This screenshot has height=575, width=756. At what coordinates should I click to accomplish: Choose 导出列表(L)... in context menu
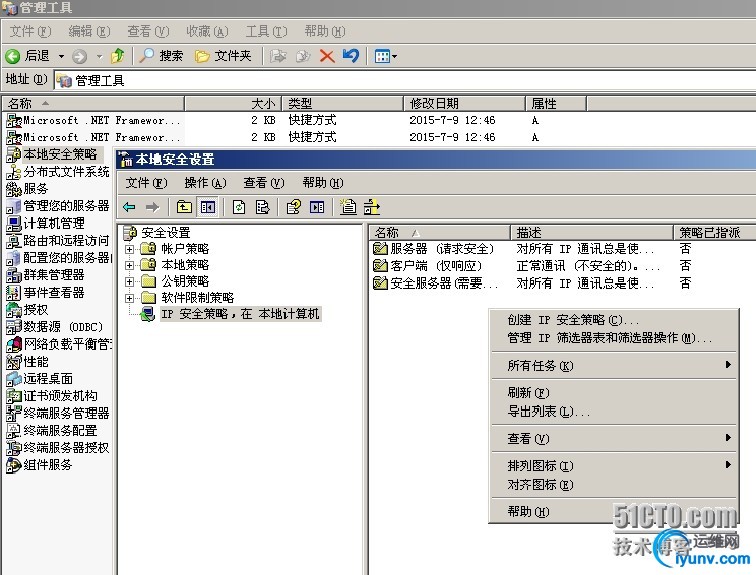coord(614,411)
